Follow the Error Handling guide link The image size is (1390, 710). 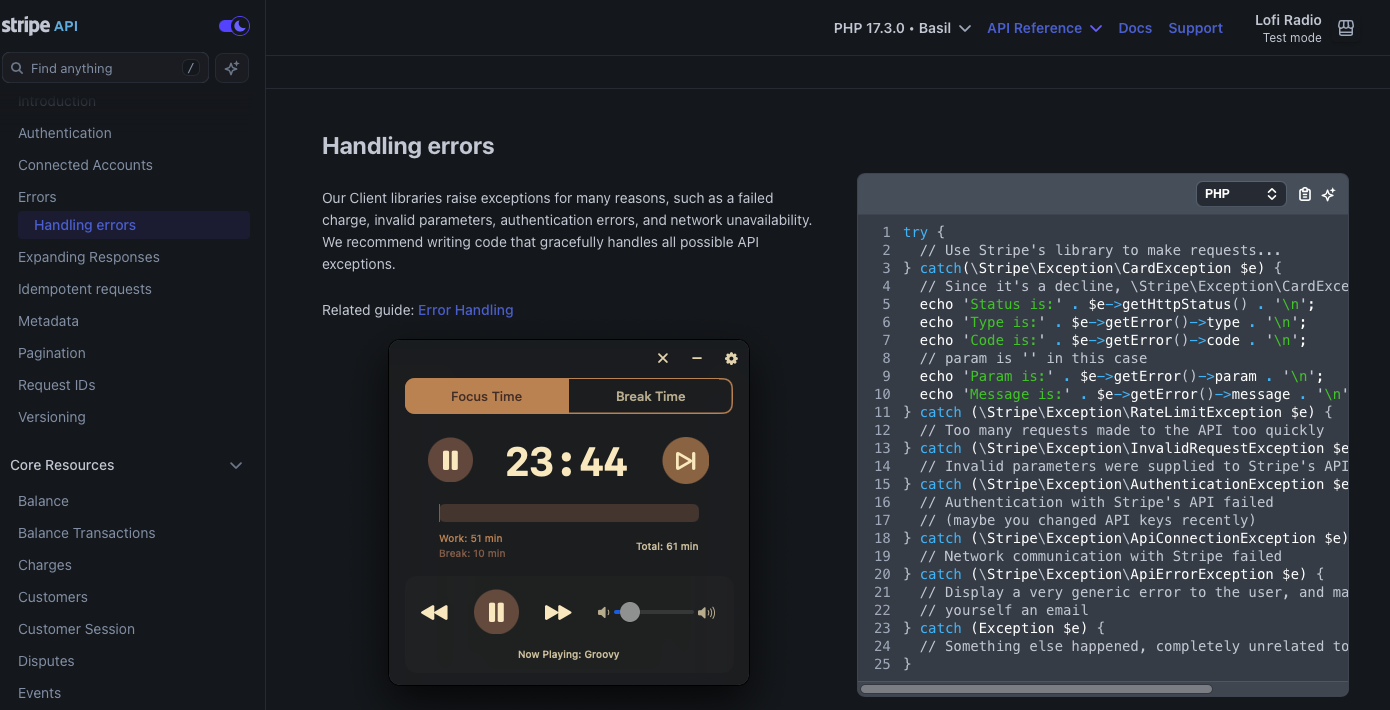coord(466,310)
